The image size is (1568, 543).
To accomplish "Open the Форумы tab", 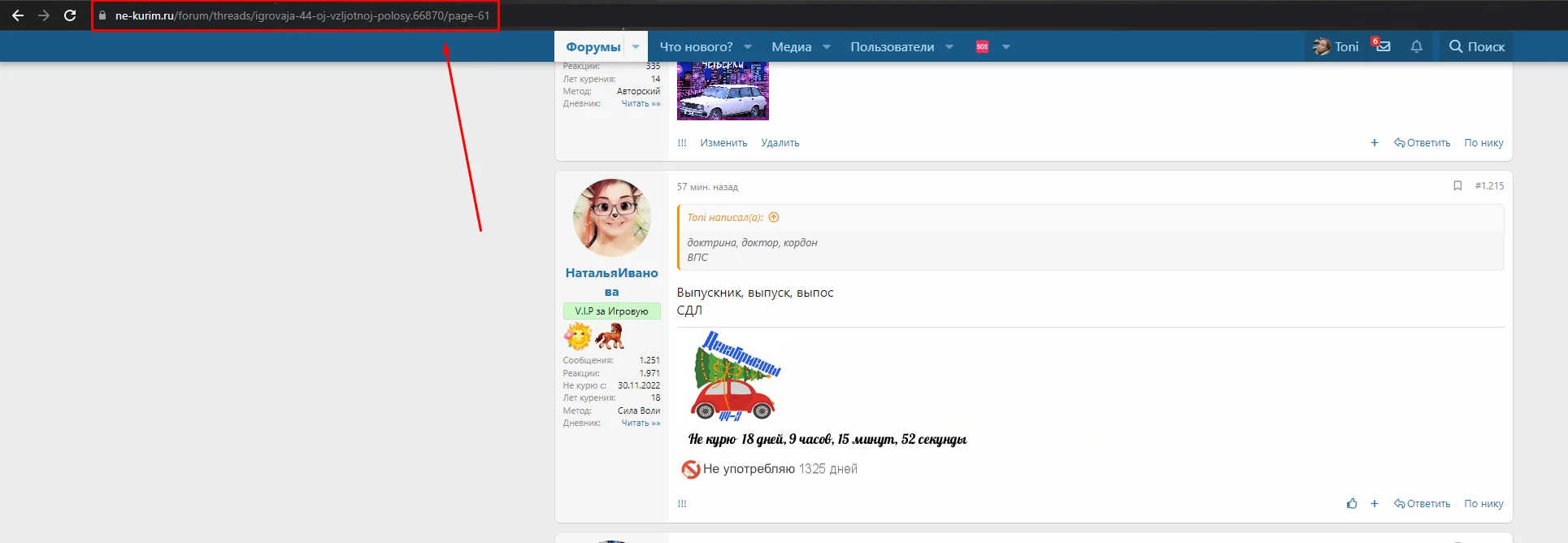I will click(x=593, y=47).
